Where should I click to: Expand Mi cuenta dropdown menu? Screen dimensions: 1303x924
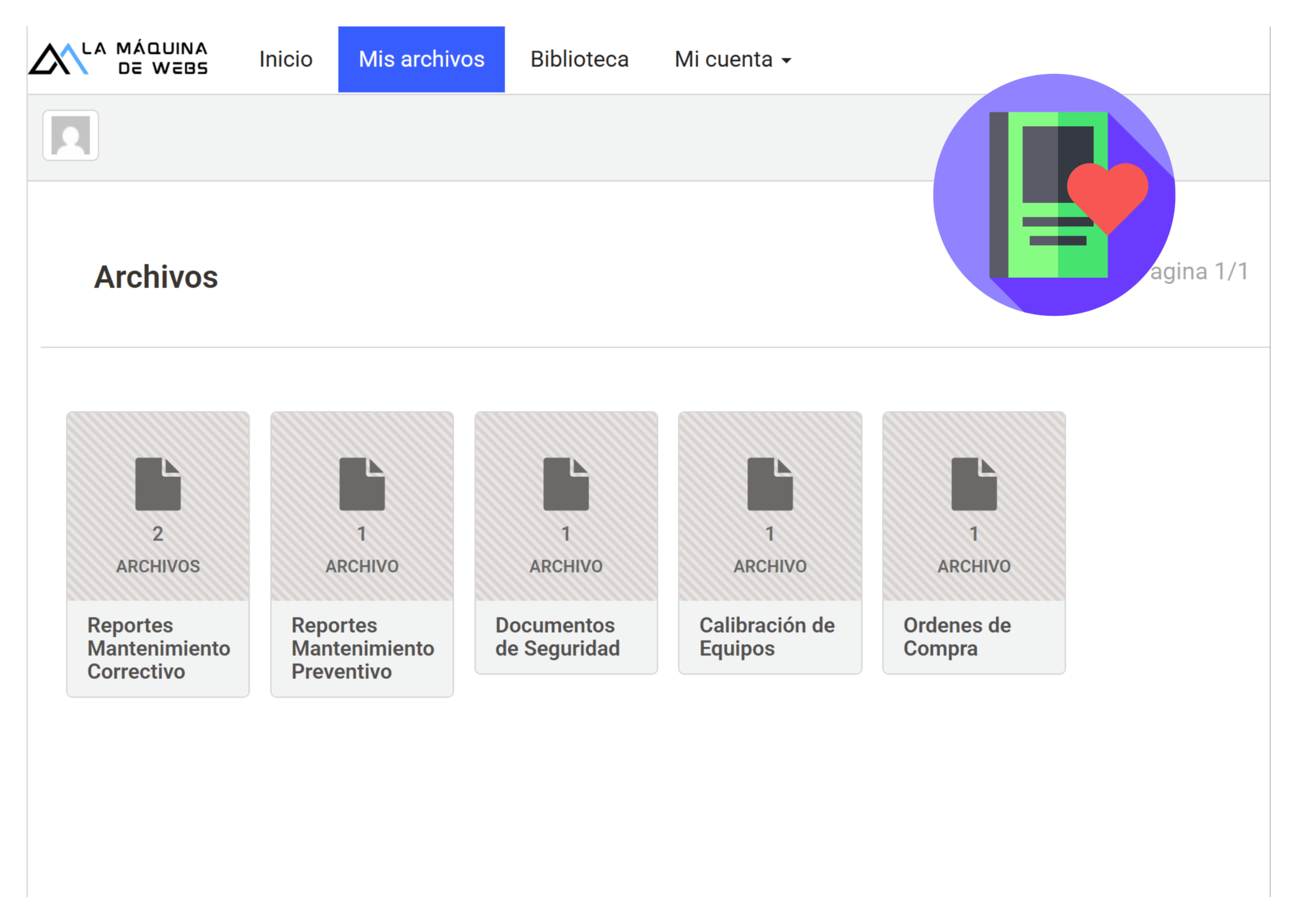(733, 59)
